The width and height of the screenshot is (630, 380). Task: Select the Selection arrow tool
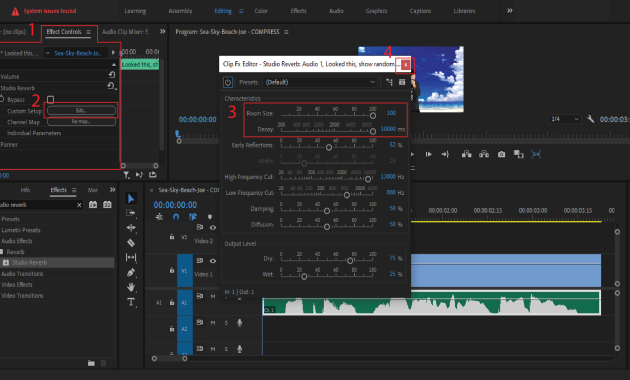point(131,198)
